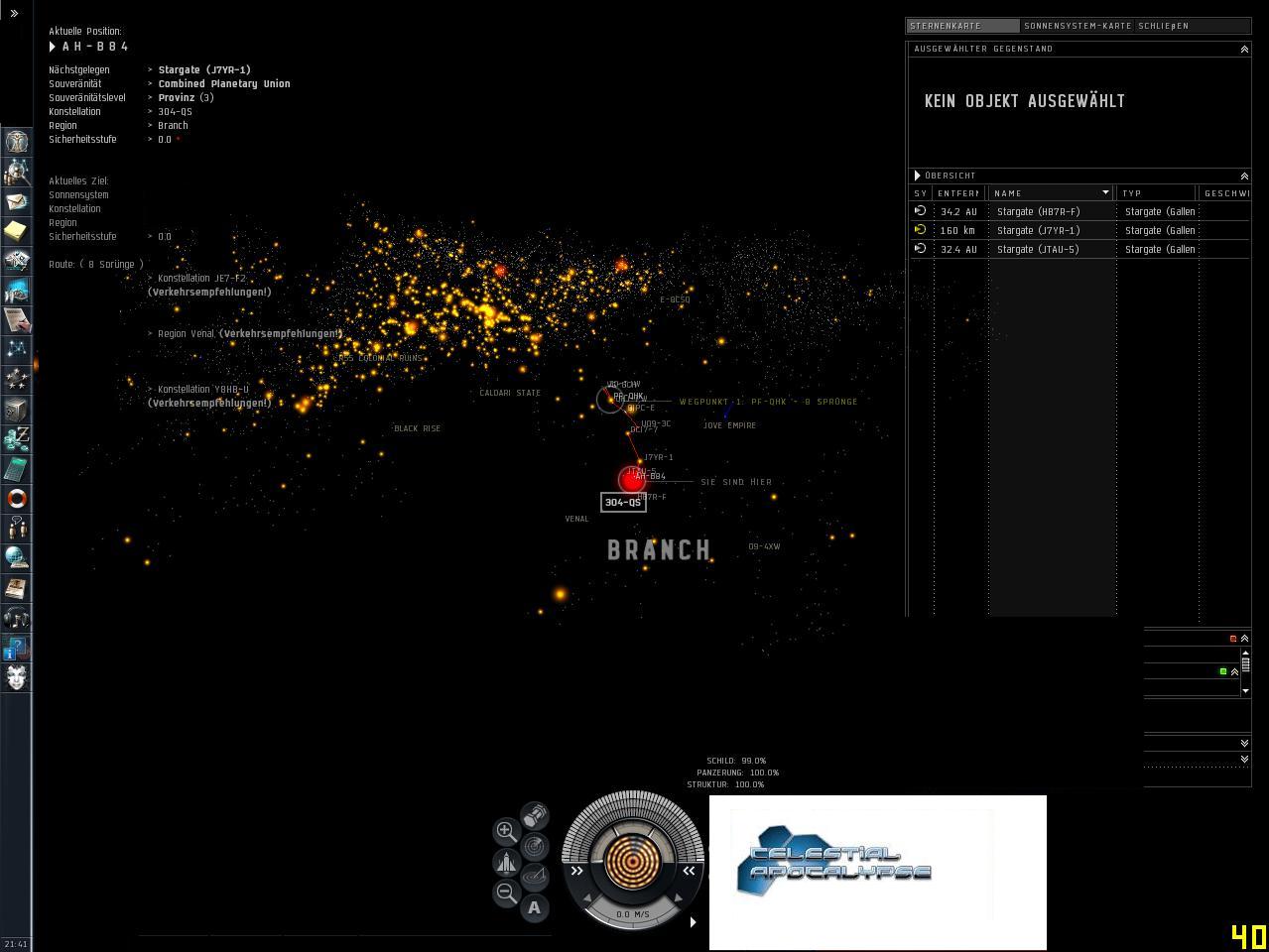The width and height of the screenshot is (1269, 952).
Task: Sort overview by the Typ column header
Action: click(x=1157, y=193)
